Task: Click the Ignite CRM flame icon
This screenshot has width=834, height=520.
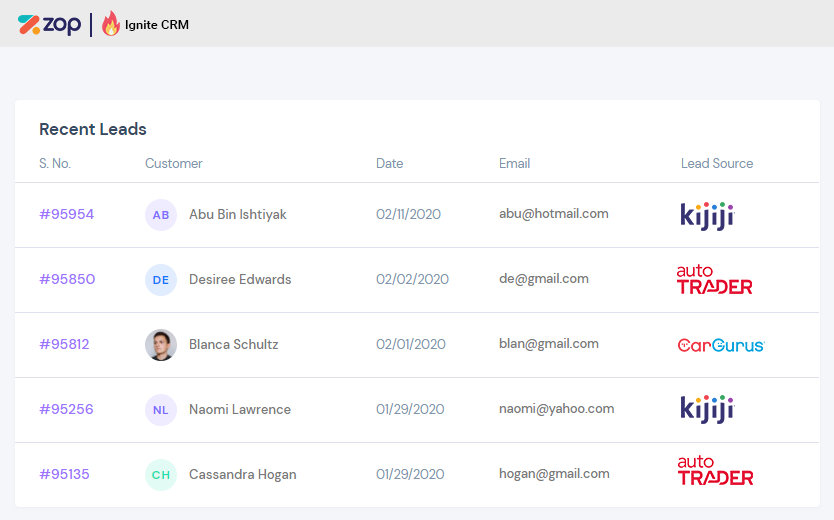Action: 111,23
